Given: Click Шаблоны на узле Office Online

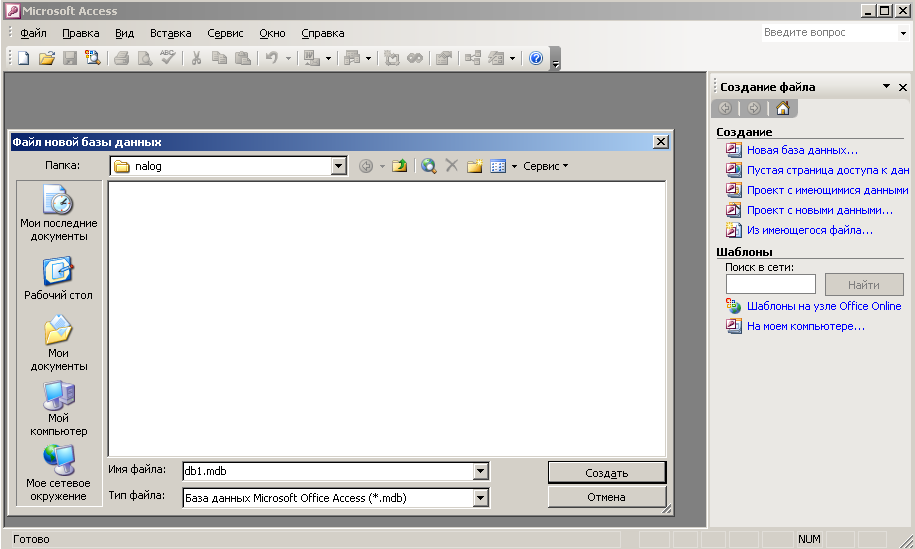Looking at the screenshot, I should coord(824,306).
